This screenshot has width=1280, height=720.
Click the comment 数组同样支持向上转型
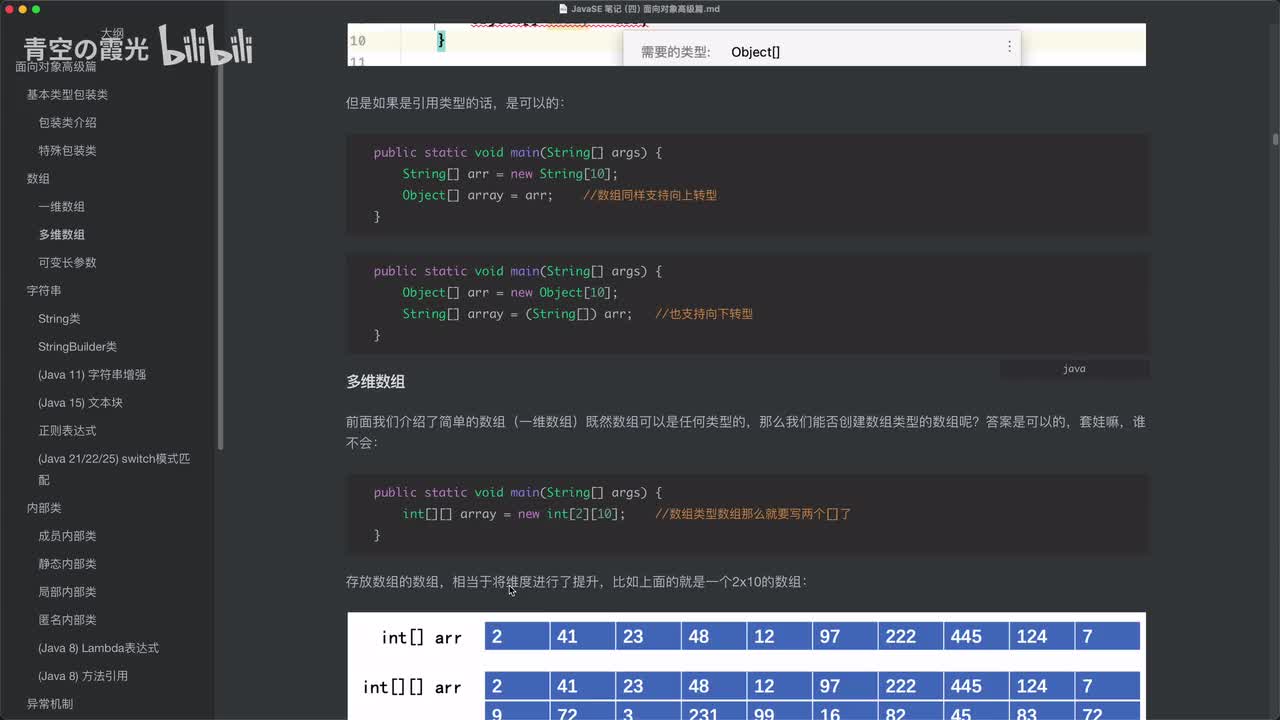click(650, 195)
